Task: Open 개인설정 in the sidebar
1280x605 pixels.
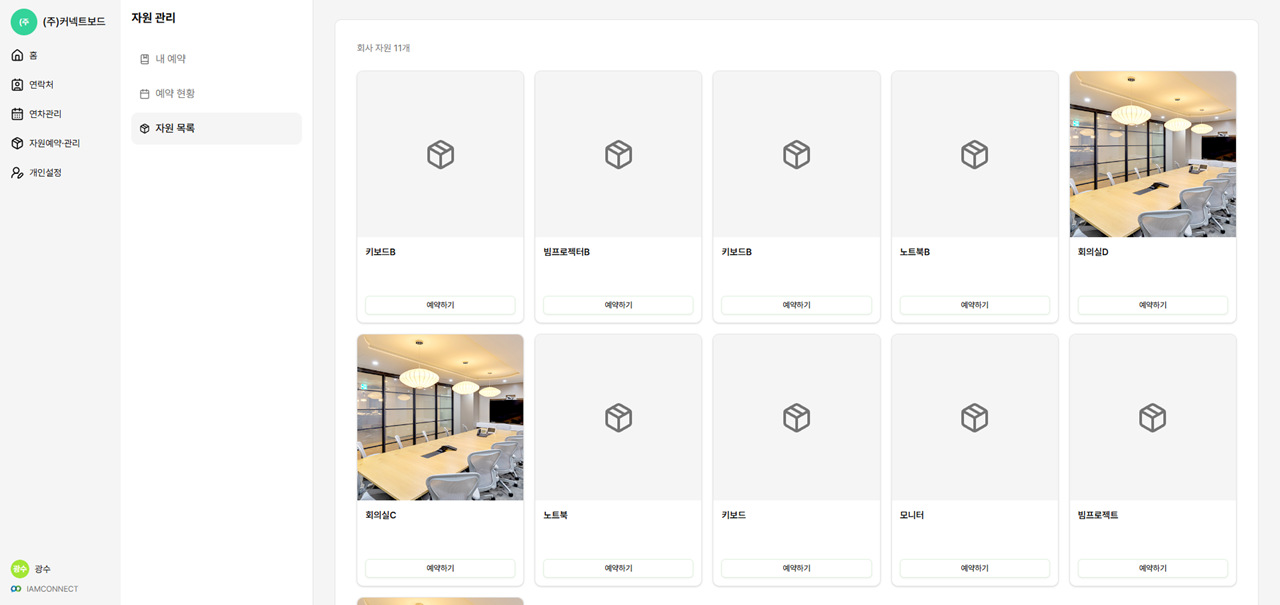Action: click(x=60, y=173)
